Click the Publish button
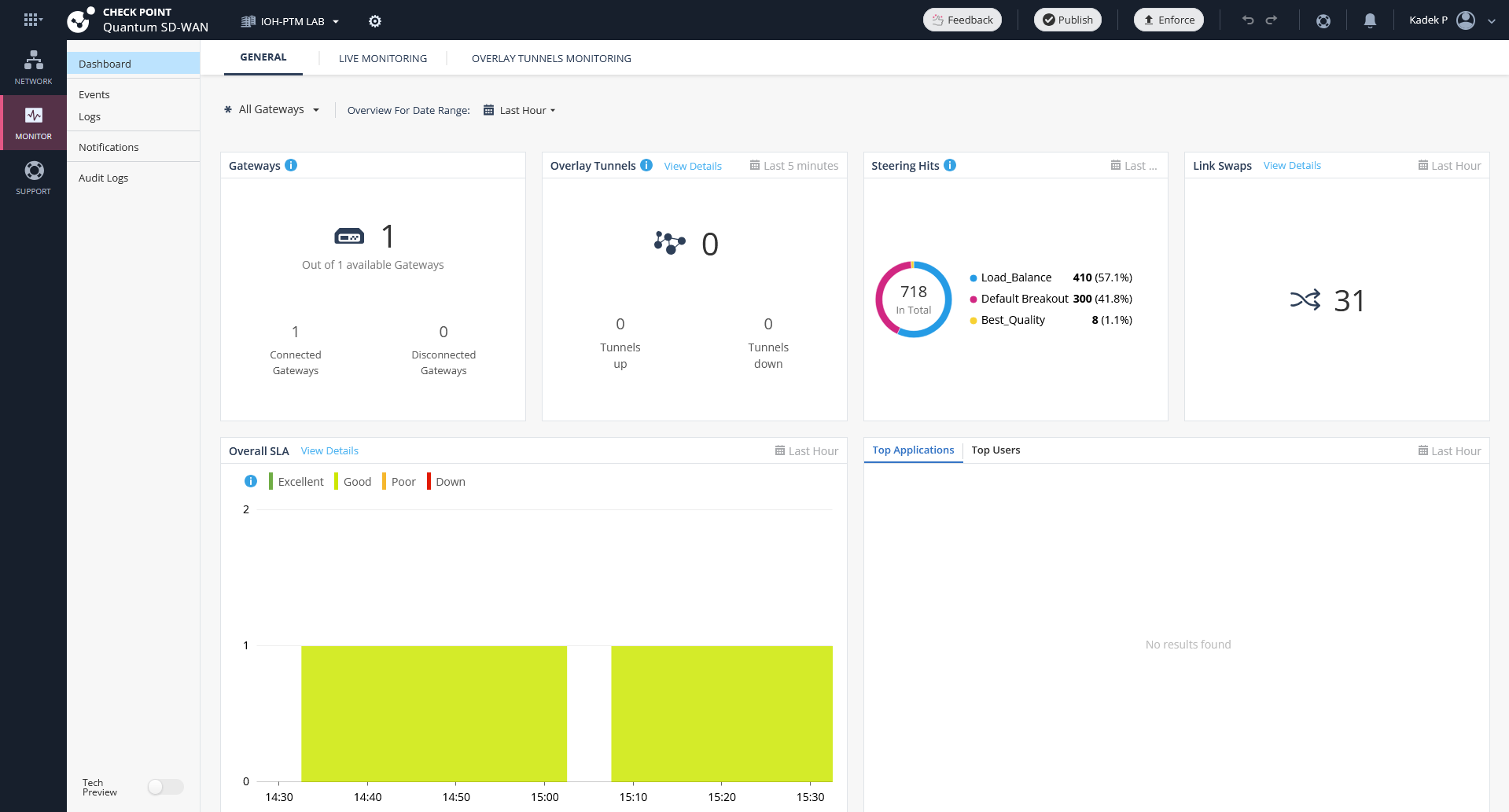Screen dimensions: 1509x812 (x=1067, y=20)
